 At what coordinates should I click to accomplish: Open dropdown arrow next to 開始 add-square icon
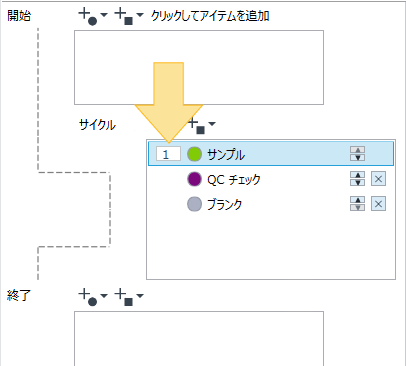[x=140, y=15]
